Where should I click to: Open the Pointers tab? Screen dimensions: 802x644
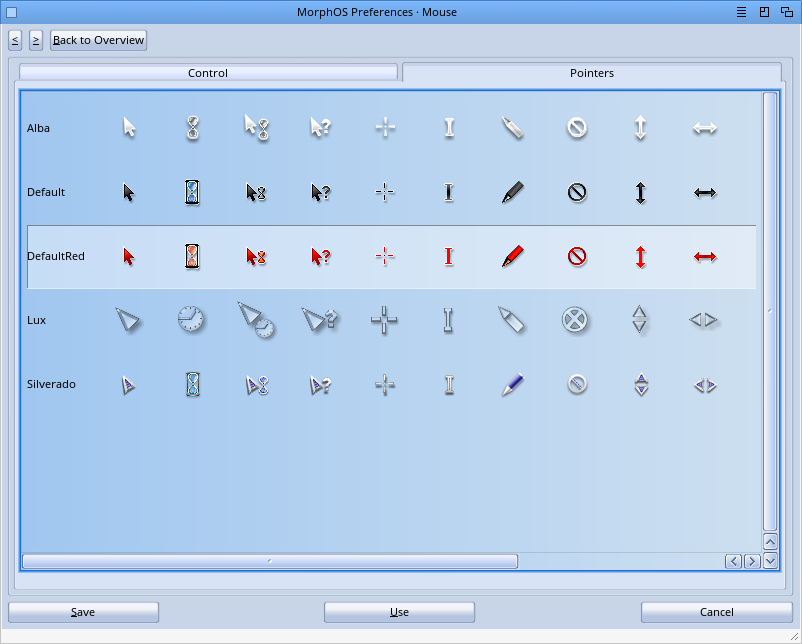pyautogui.click(x=592, y=73)
